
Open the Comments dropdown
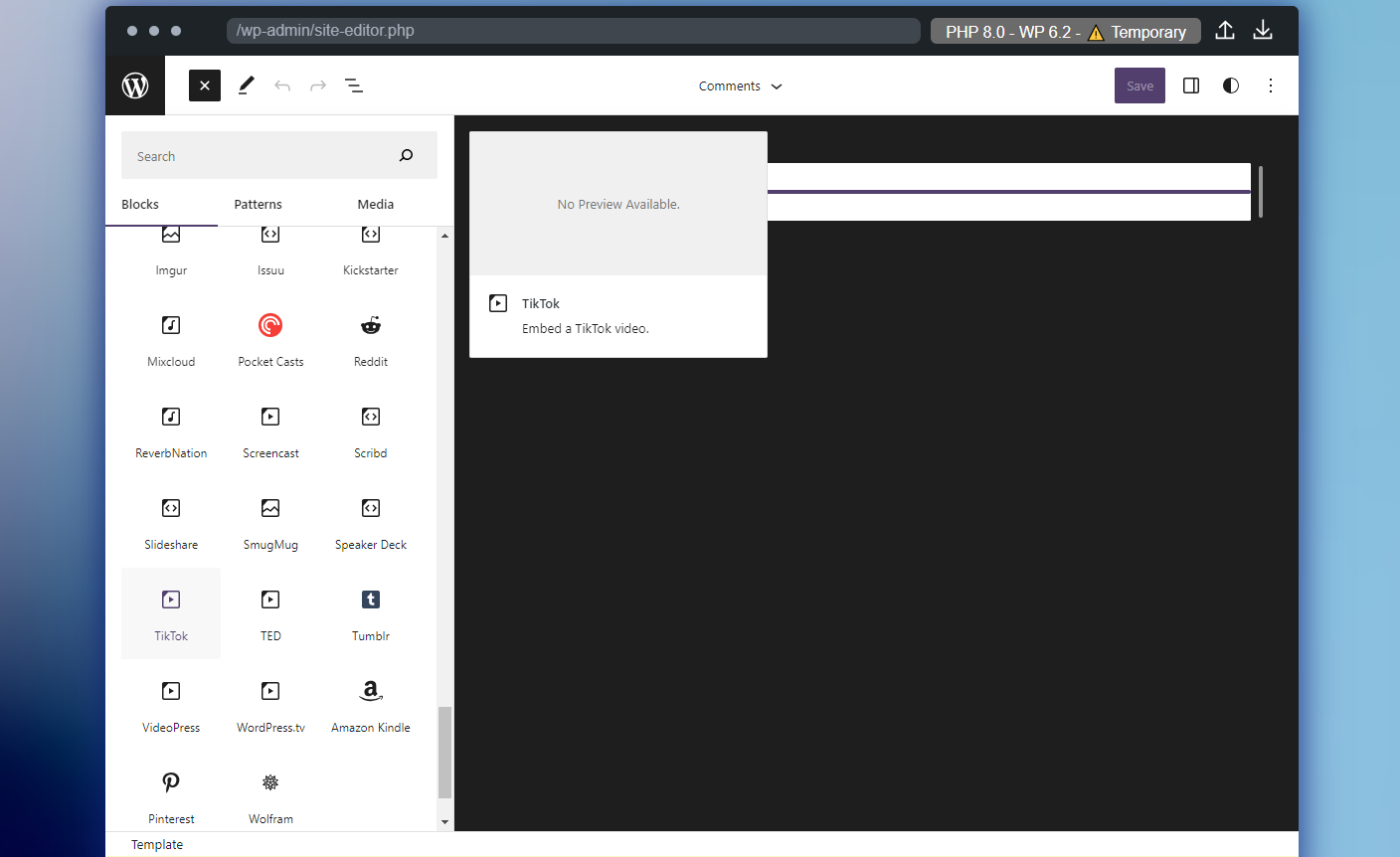click(x=740, y=86)
